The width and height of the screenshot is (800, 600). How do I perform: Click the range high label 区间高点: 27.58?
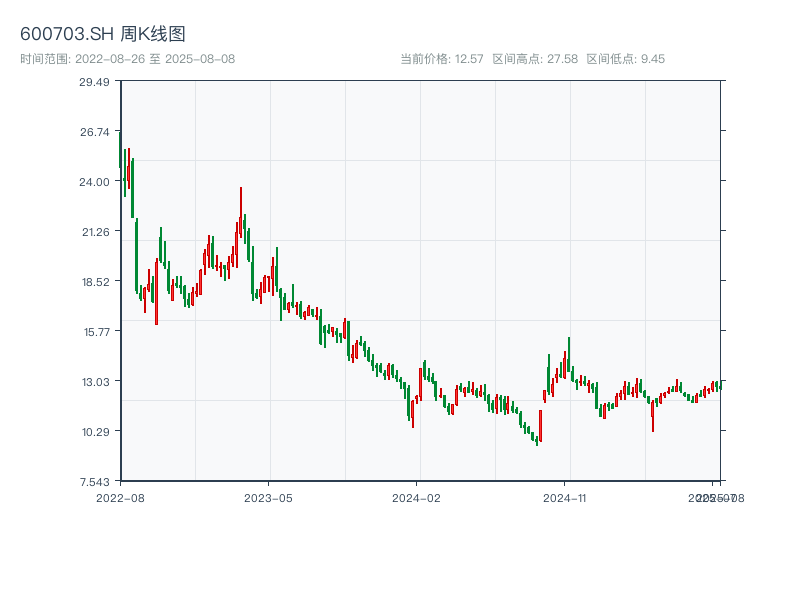pyautogui.click(x=535, y=59)
